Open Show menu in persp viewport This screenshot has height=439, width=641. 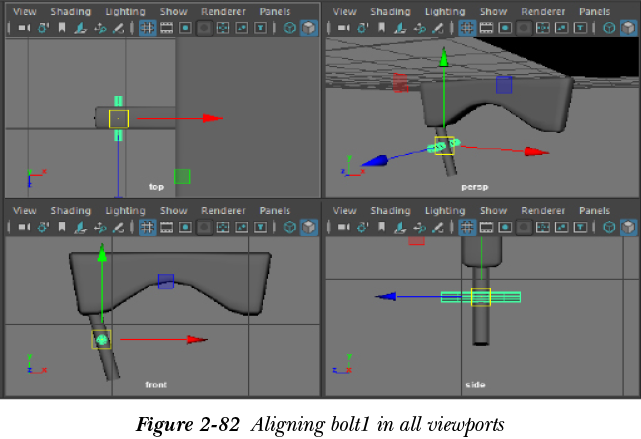493,12
